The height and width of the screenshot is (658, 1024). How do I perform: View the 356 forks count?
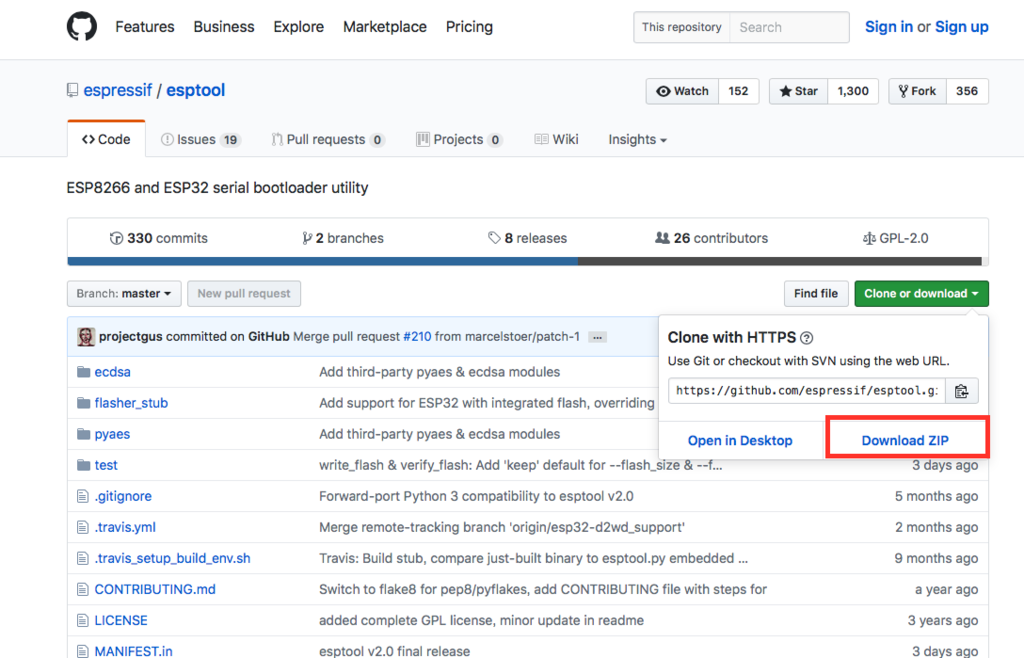tap(967, 91)
